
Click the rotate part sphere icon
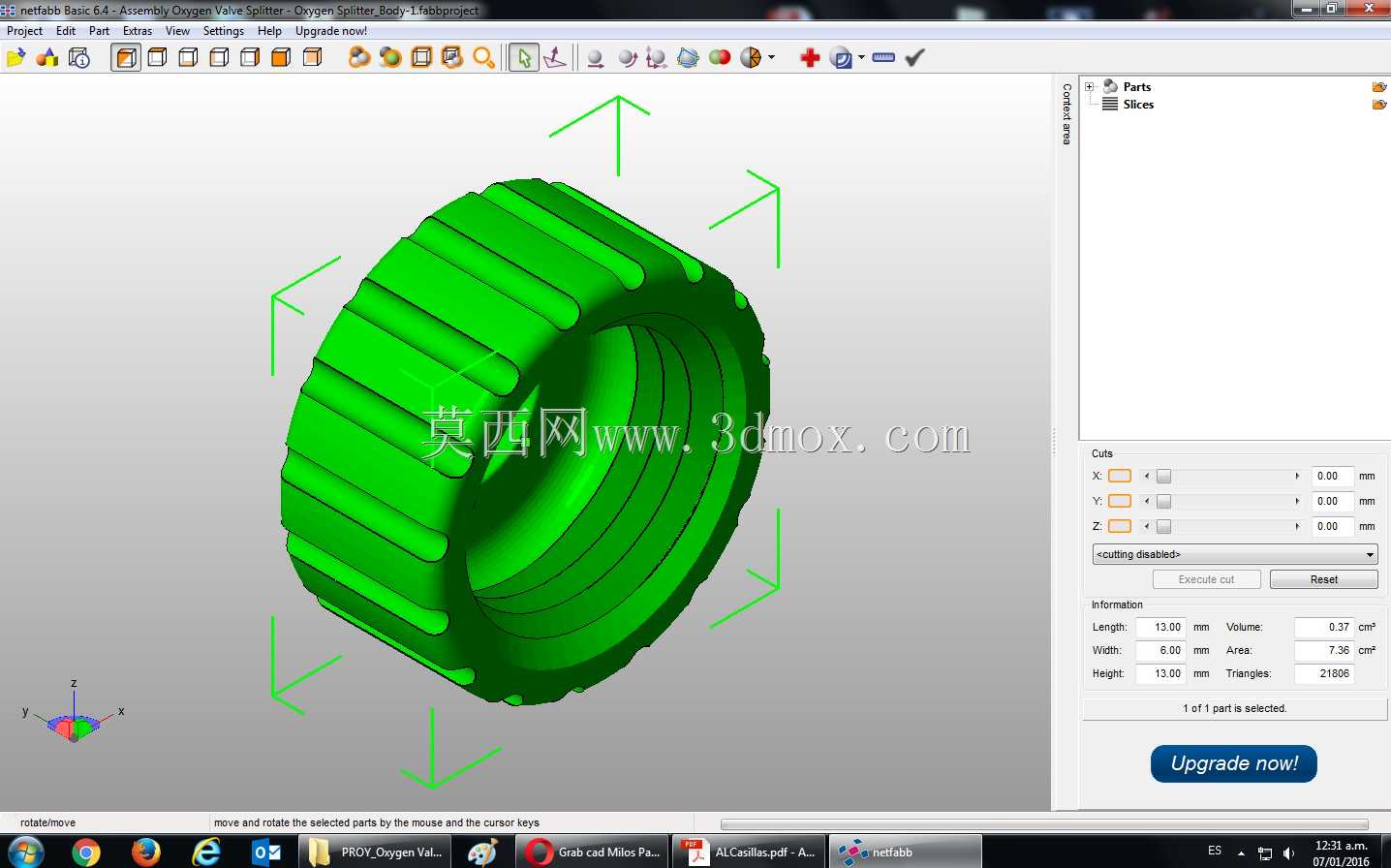627,58
